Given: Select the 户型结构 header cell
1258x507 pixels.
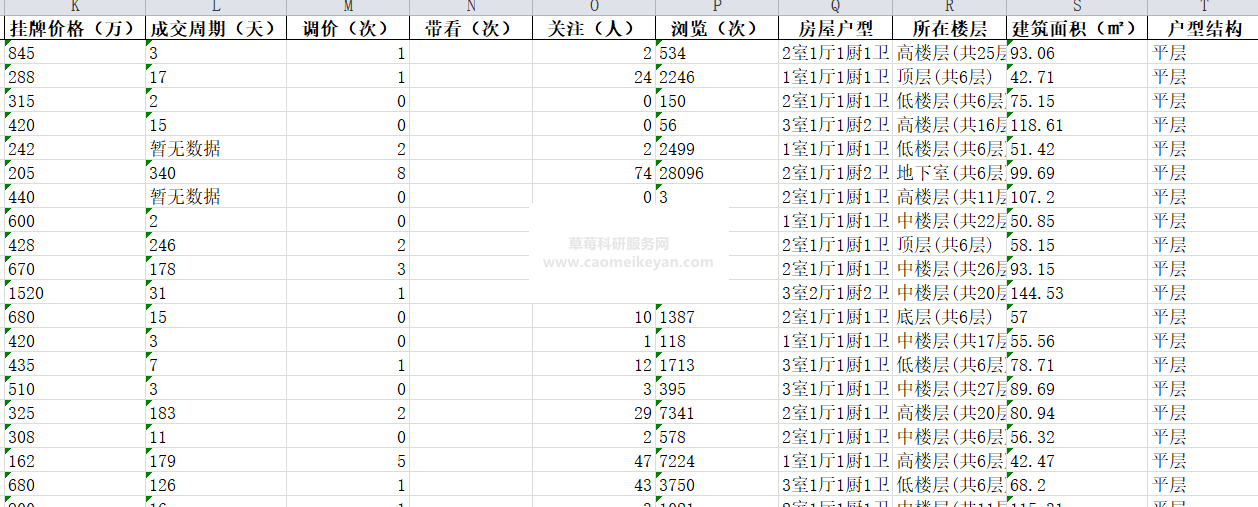Looking at the screenshot, I should pos(1202,29).
